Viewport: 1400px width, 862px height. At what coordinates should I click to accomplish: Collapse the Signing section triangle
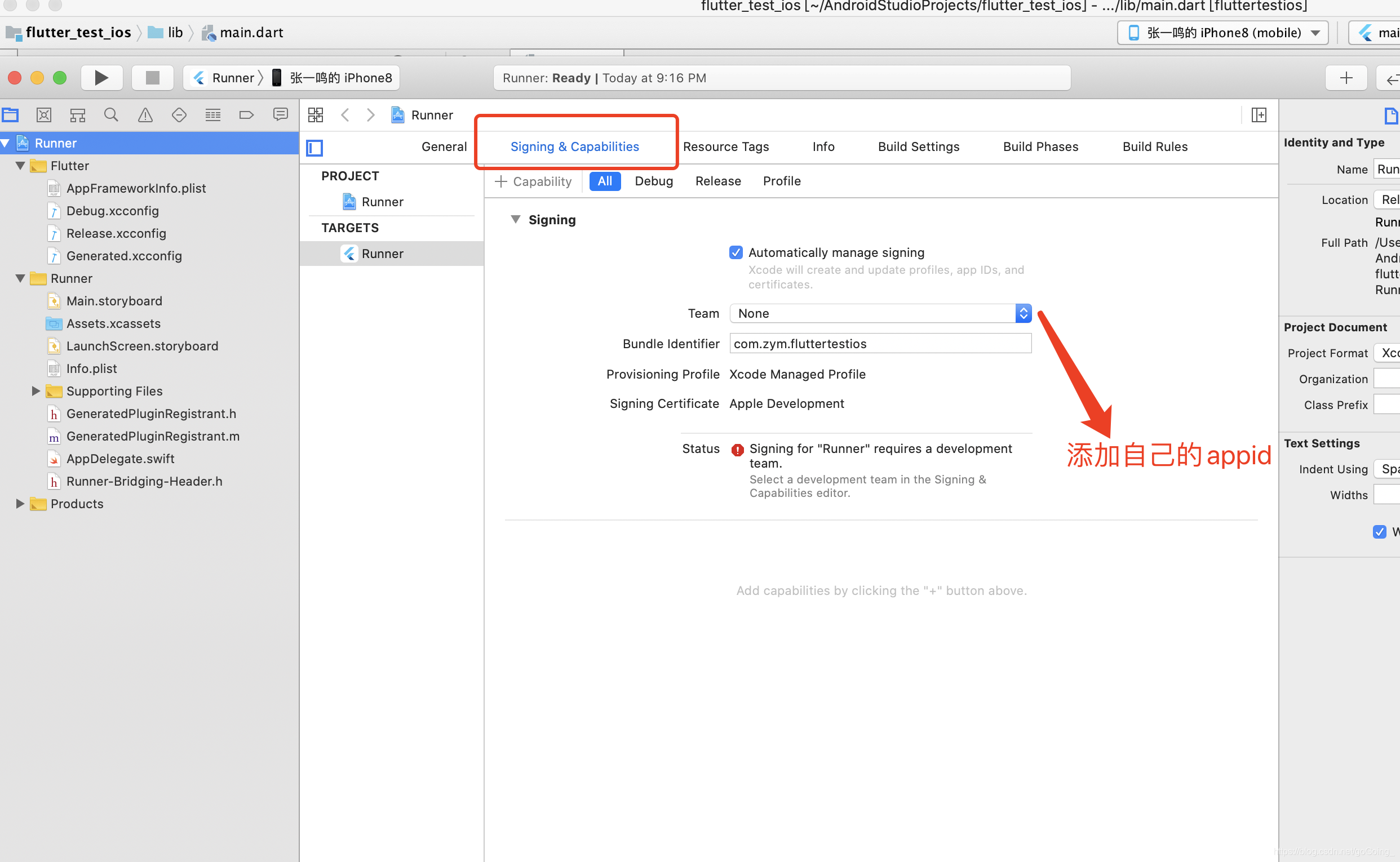click(x=516, y=220)
